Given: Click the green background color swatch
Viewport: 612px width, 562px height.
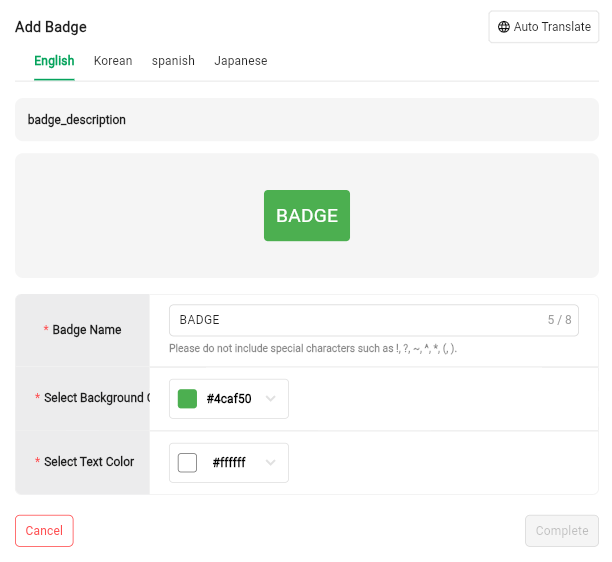Looking at the screenshot, I should pos(187,399).
